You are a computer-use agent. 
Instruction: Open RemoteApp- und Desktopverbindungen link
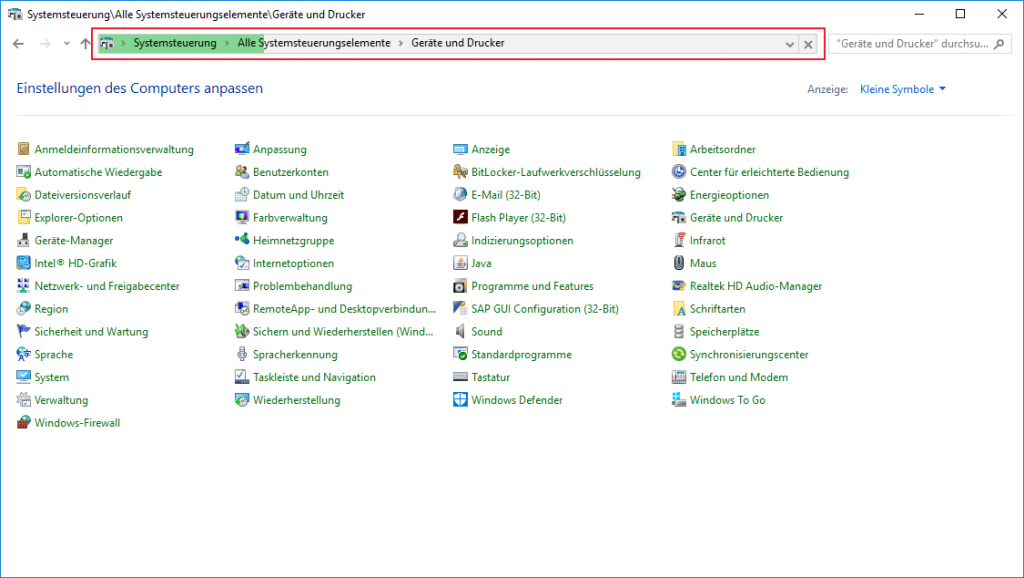(x=344, y=309)
